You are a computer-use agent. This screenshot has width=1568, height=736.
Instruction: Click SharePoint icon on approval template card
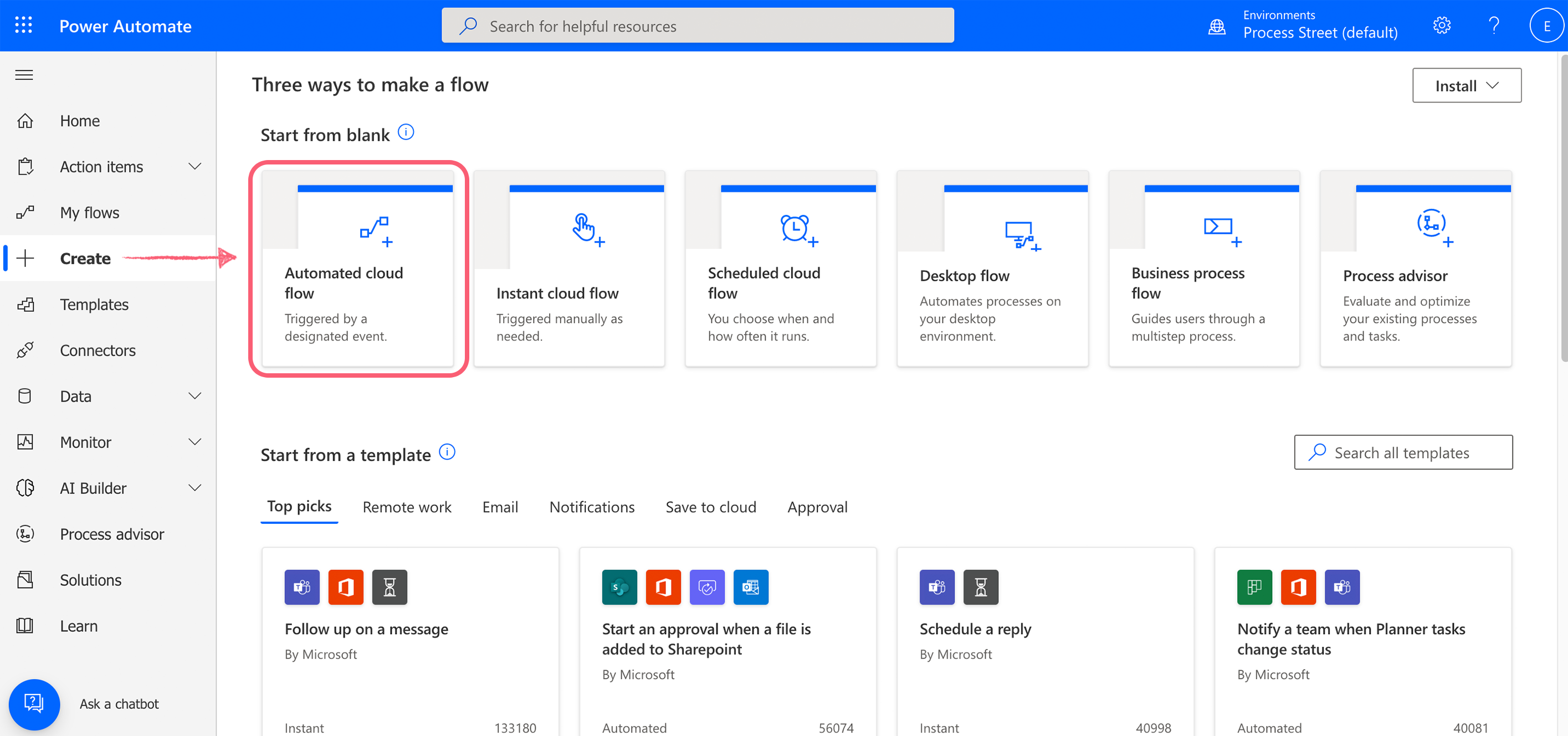(x=619, y=586)
